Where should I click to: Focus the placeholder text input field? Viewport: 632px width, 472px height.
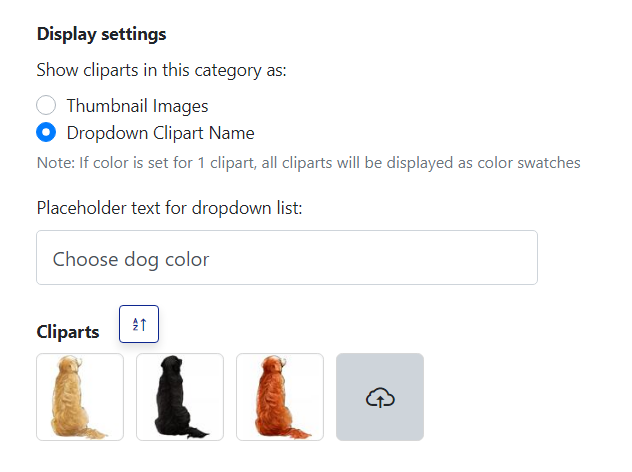click(287, 258)
